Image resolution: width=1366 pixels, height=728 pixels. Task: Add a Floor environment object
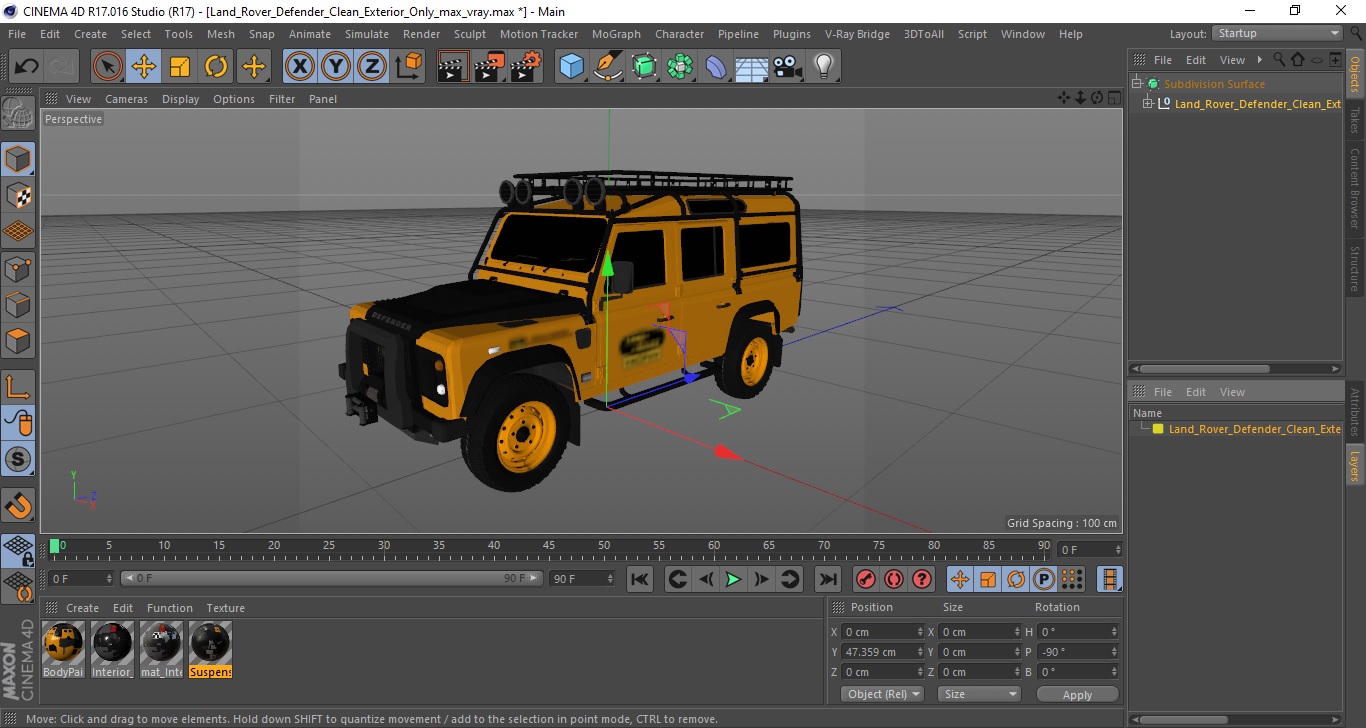point(752,67)
